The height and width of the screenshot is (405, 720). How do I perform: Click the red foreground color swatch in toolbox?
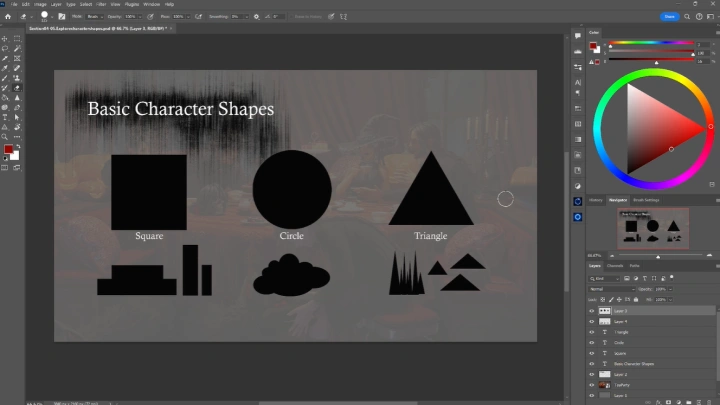[8, 149]
